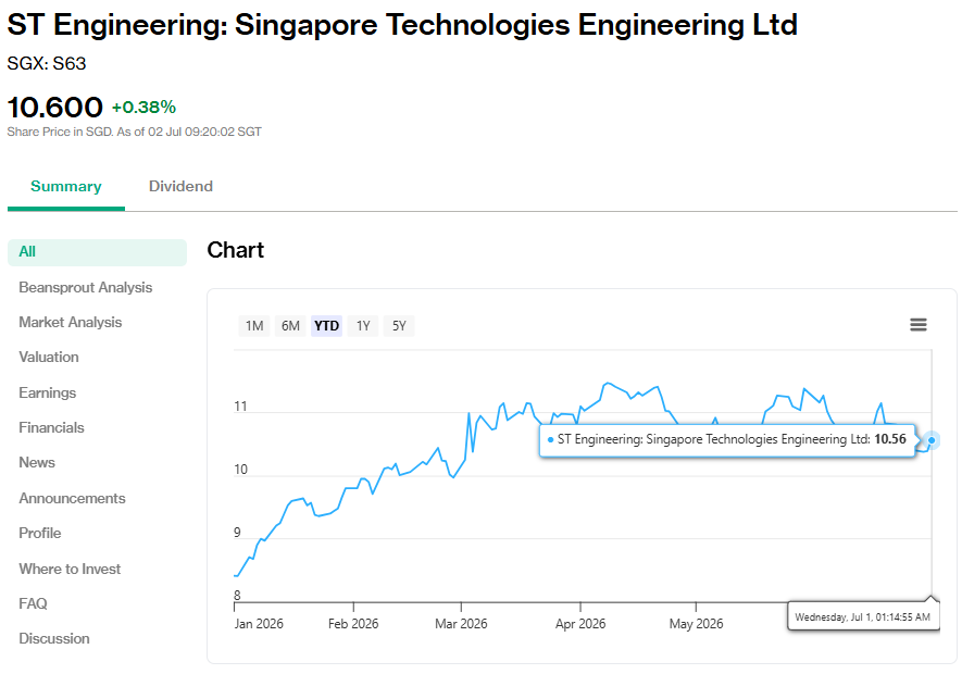Open the Valuation section

pos(48,357)
